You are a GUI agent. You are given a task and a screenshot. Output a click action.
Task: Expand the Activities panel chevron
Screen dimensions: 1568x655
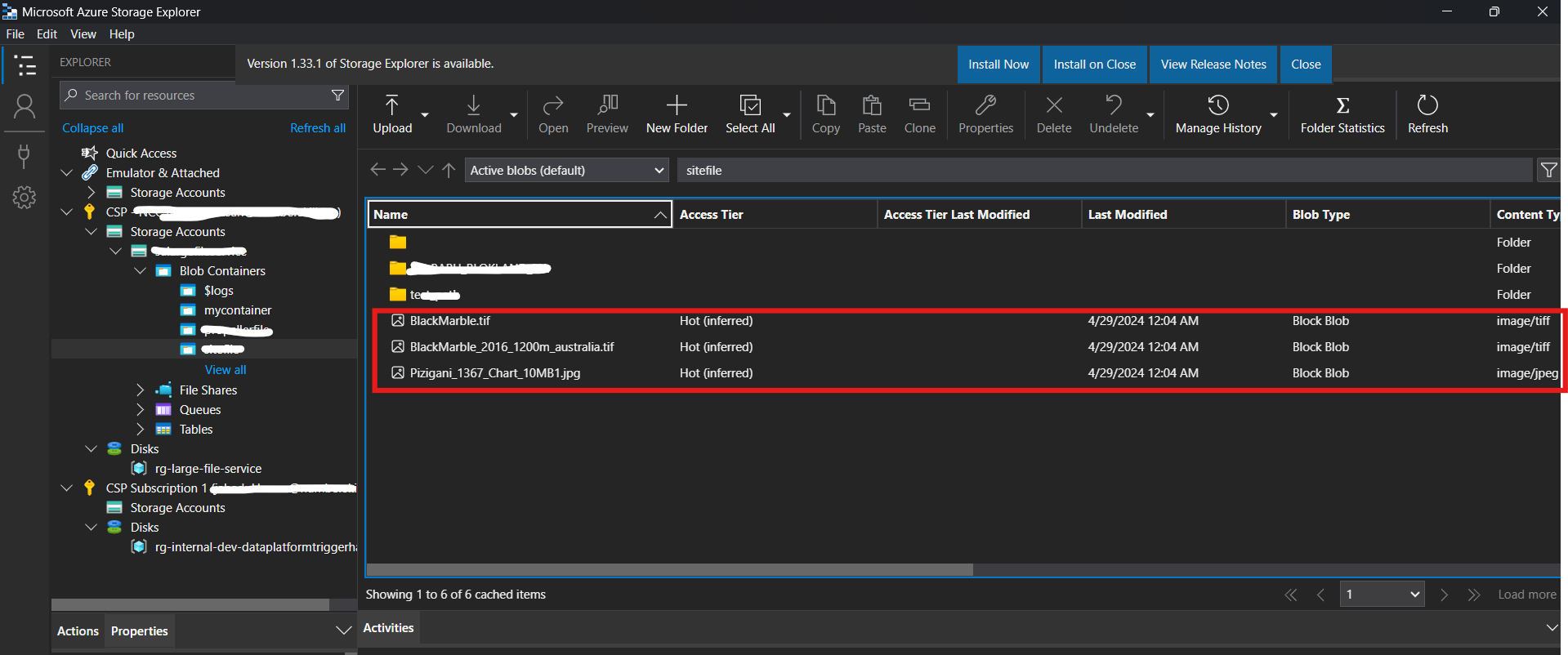[1552, 627]
